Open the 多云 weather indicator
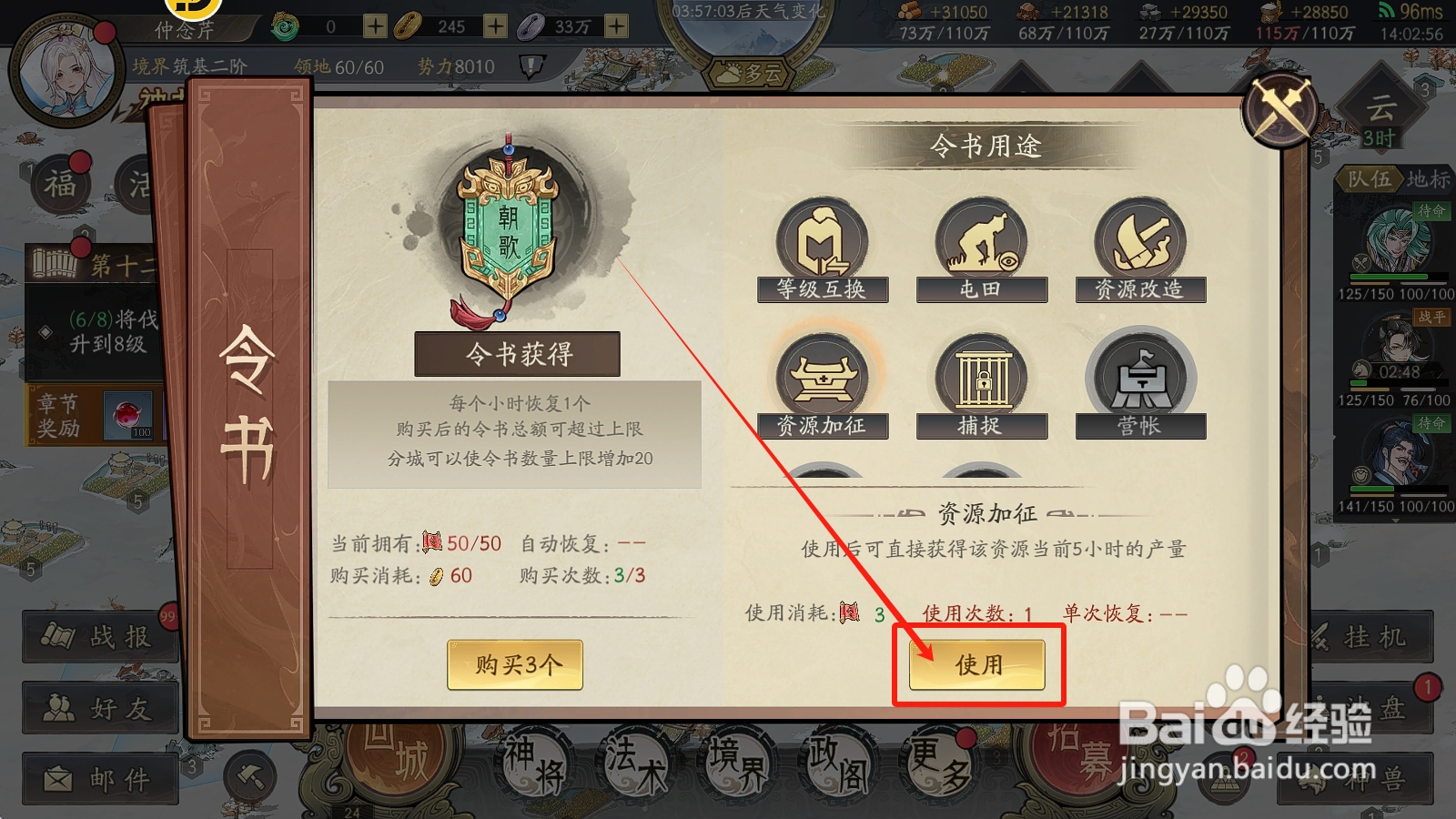This screenshot has width=1456, height=819. 750,73
